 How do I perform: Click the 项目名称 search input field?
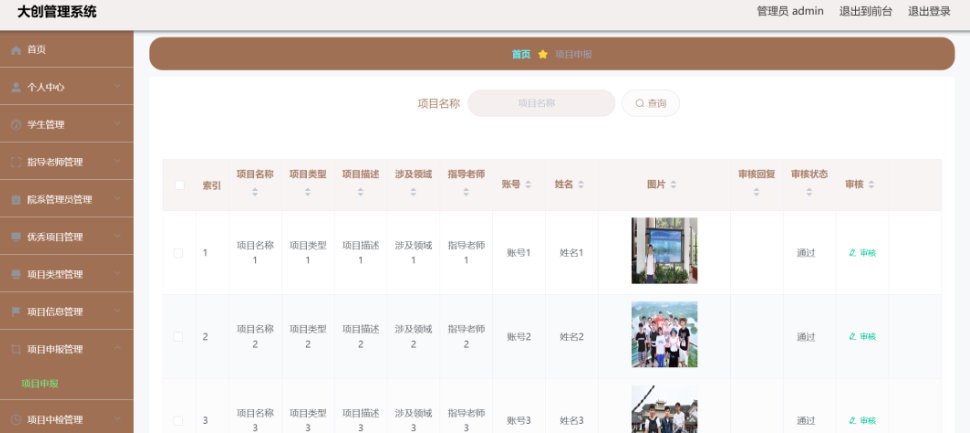pos(541,103)
